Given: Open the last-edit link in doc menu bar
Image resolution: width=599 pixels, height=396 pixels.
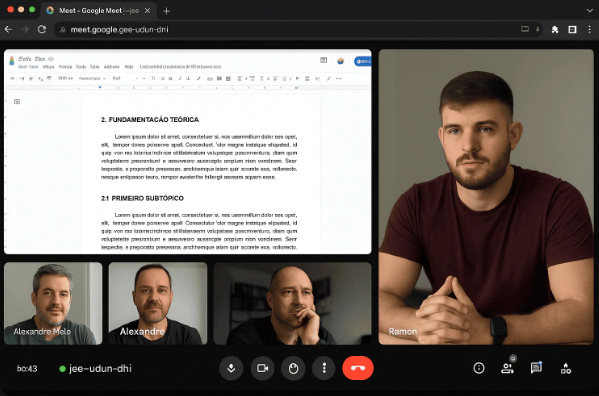Looking at the screenshot, I should (x=180, y=66).
